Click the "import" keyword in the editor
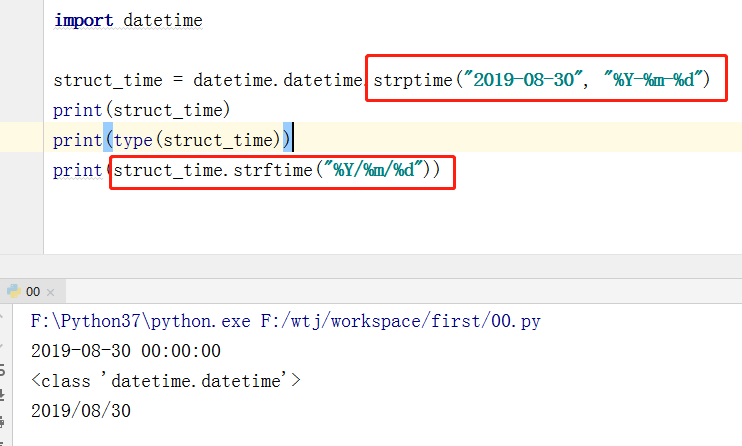Image resolution: width=742 pixels, height=446 pixels. pos(83,20)
